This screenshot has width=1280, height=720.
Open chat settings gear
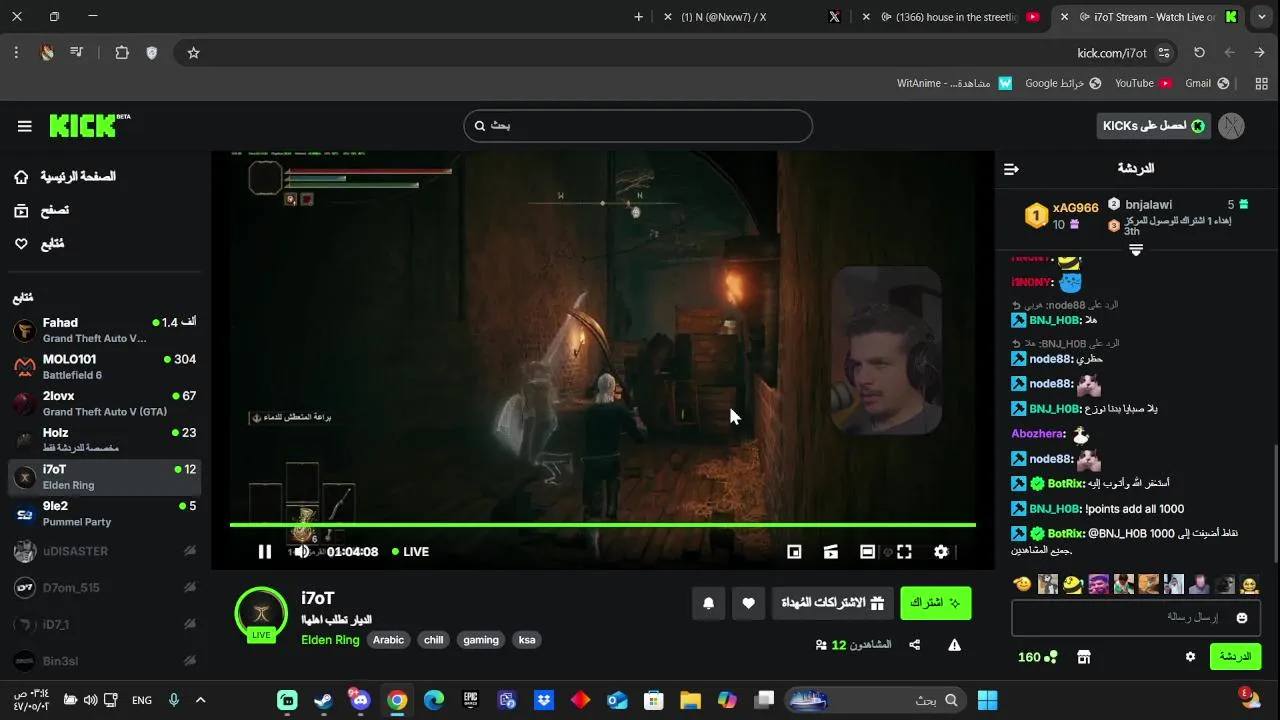[1190, 657]
